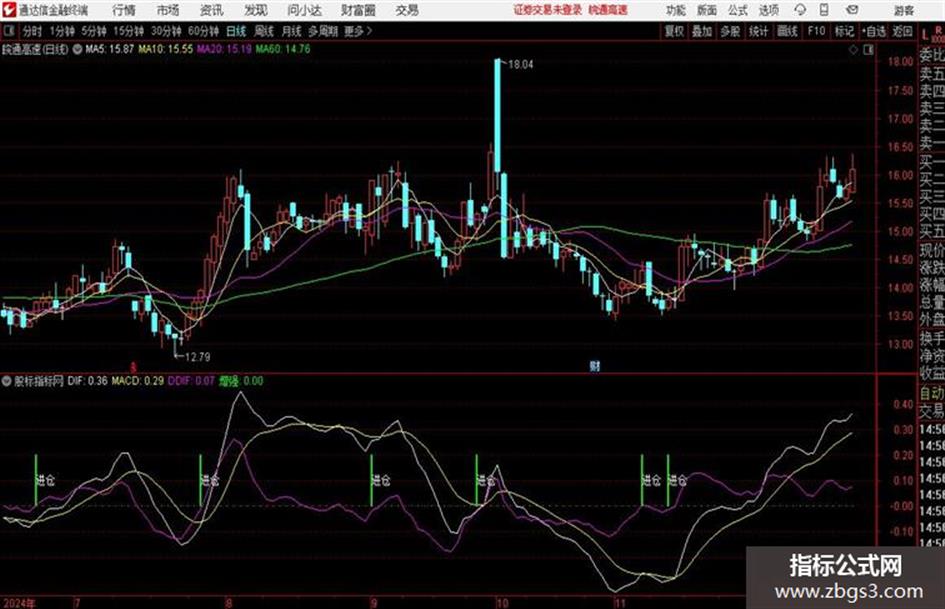
Task: Open the 市场 menu
Action: tap(168, 10)
